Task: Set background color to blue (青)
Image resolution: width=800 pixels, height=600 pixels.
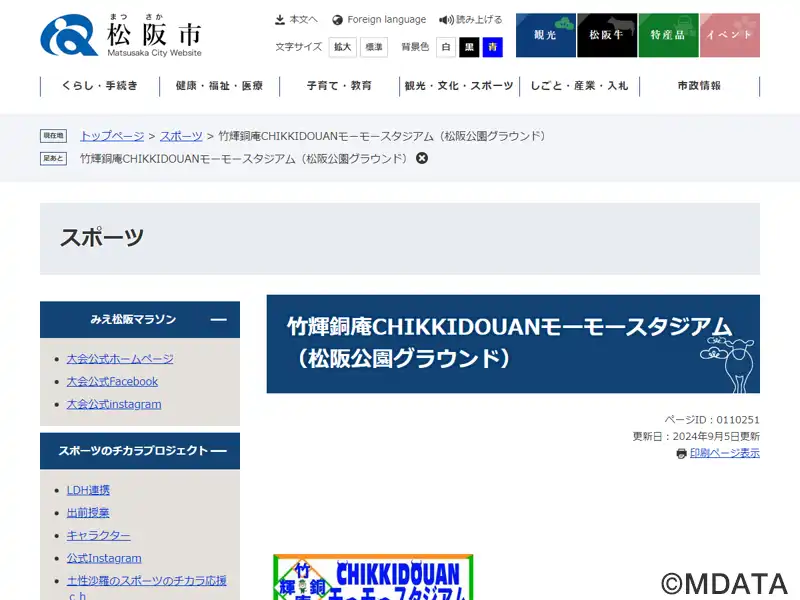Action: pos(493,47)
